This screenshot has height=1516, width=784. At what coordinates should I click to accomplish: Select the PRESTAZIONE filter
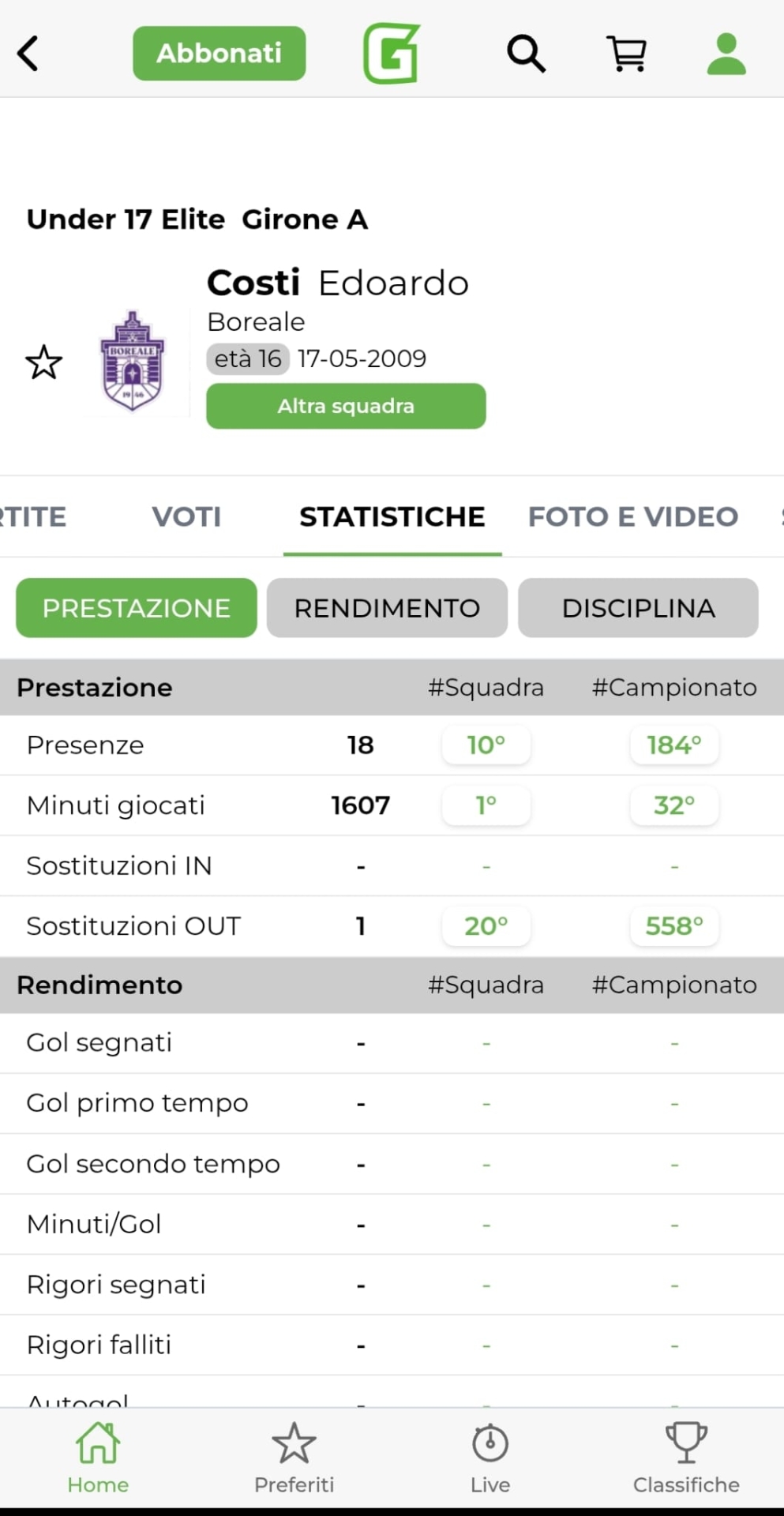click(x=137, y=608)
